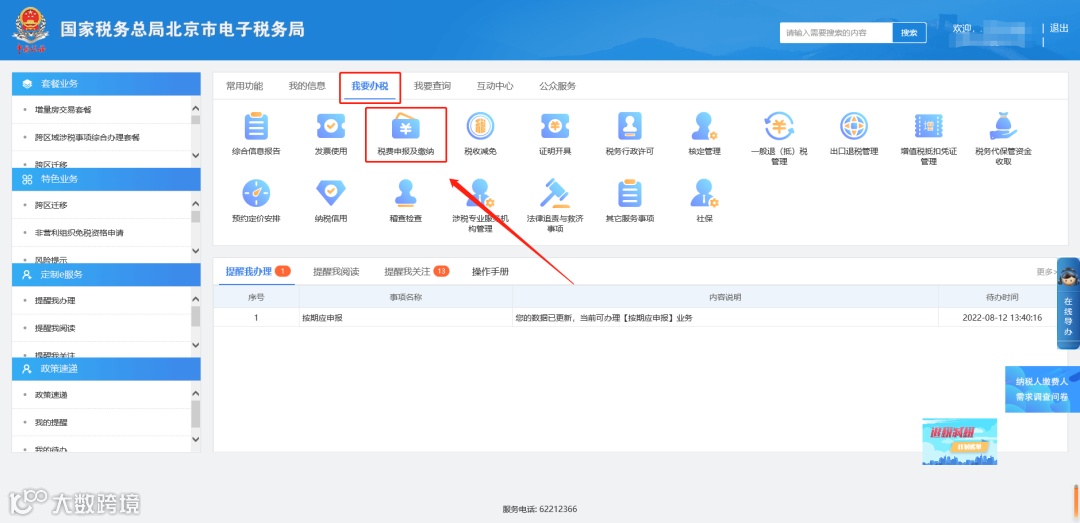Open 稽查检查 stamp icon

406,193
